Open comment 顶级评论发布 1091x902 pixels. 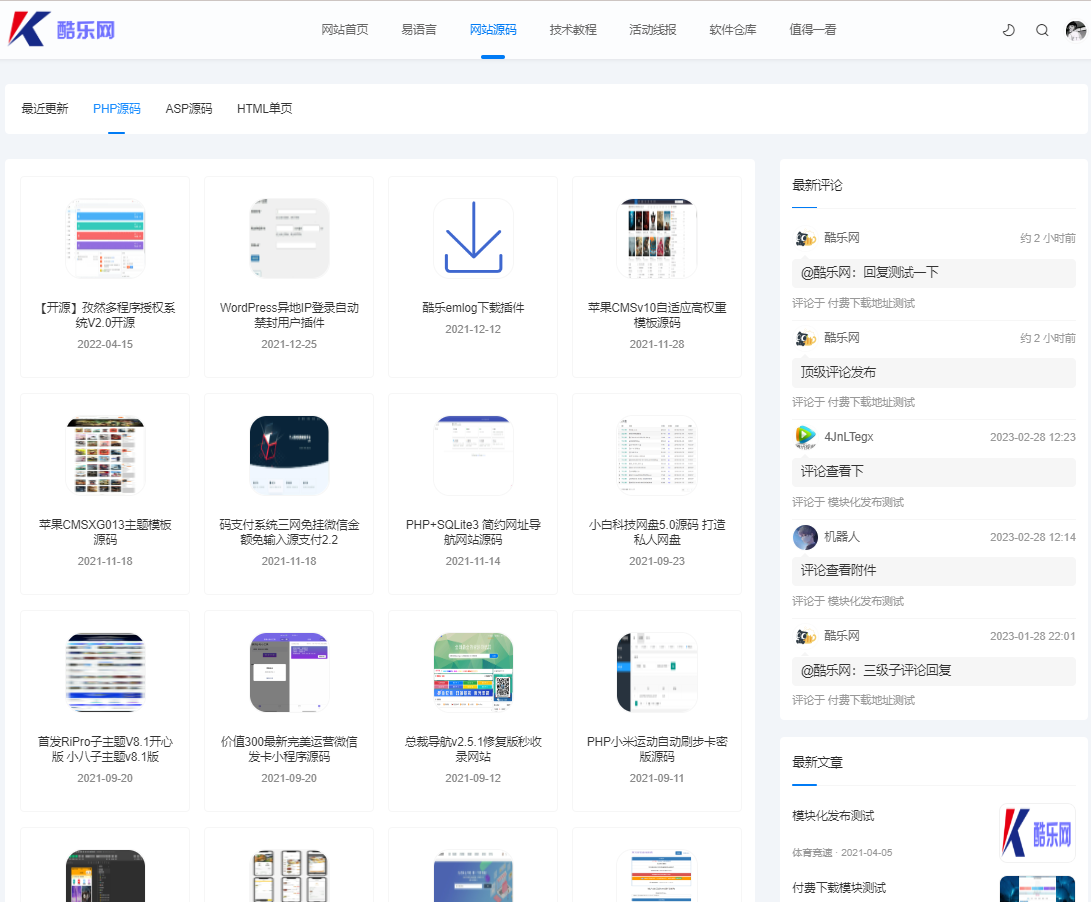(x=934, y=372)
